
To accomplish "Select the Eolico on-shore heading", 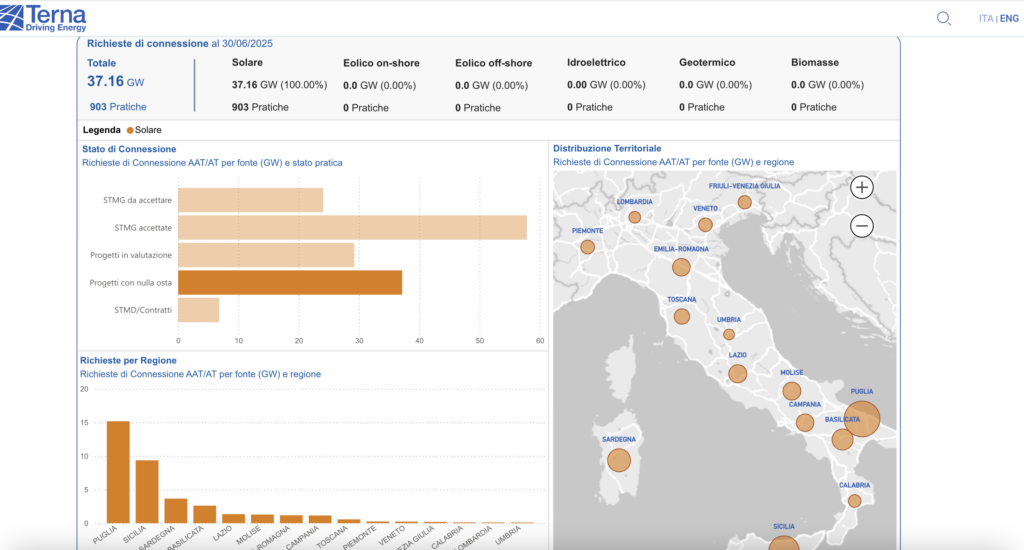I will pos(381,63).
